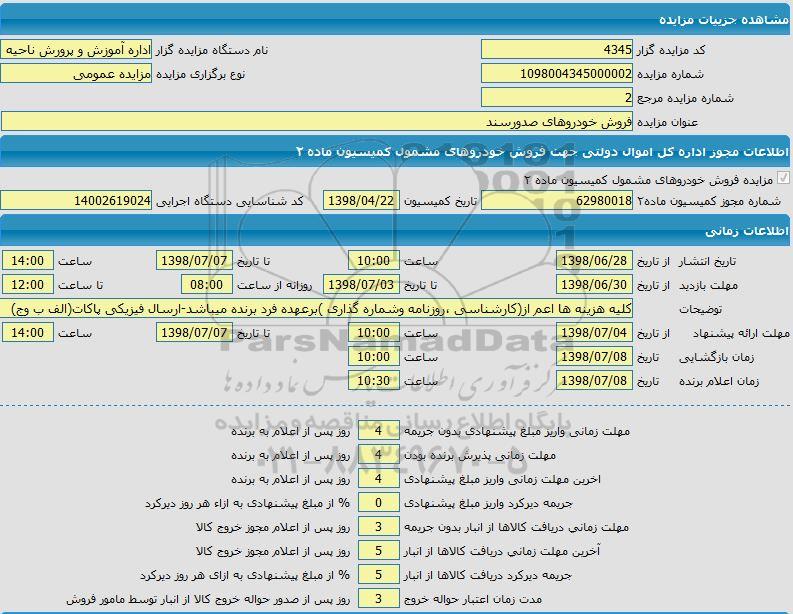Click the publication start date 1398/06/28
793x614 pixels.
pos(594,260)
